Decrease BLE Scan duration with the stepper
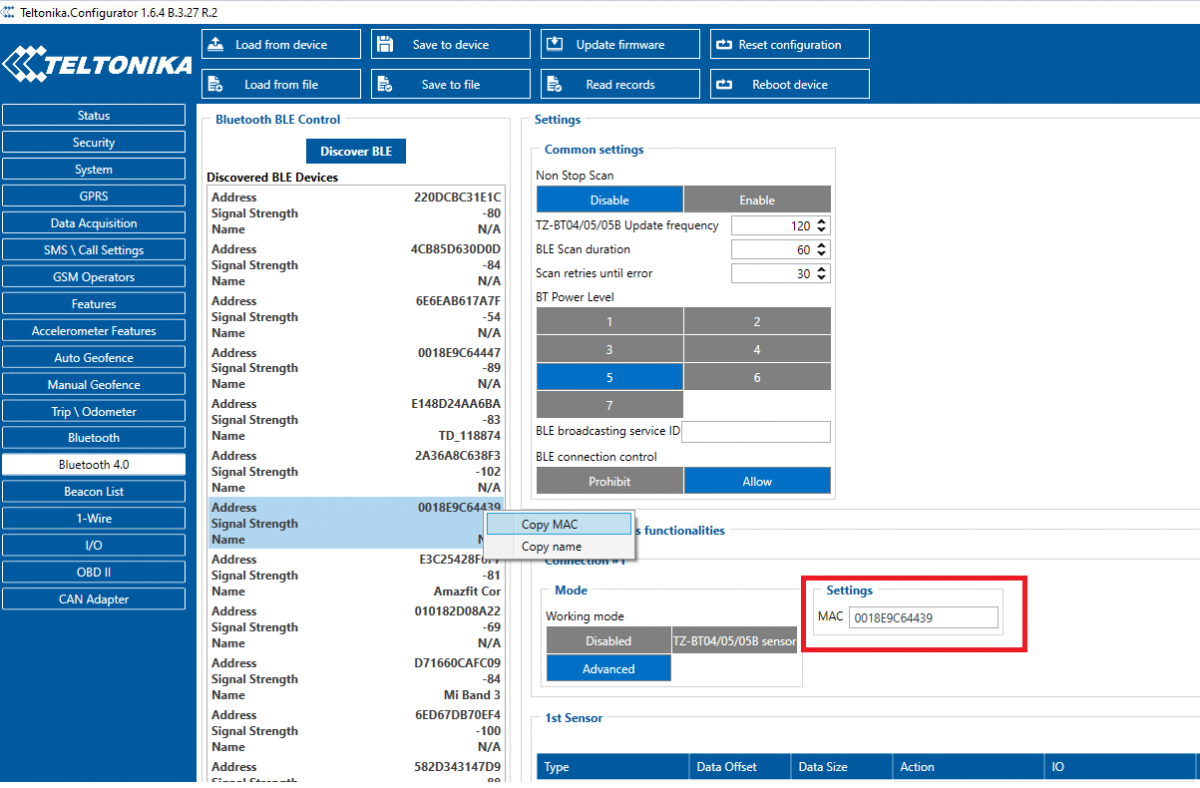 point(822,254)
